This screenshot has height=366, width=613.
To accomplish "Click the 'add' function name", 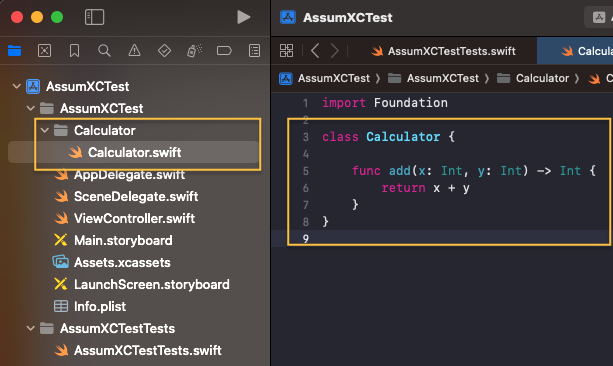I will coord(400,171).
